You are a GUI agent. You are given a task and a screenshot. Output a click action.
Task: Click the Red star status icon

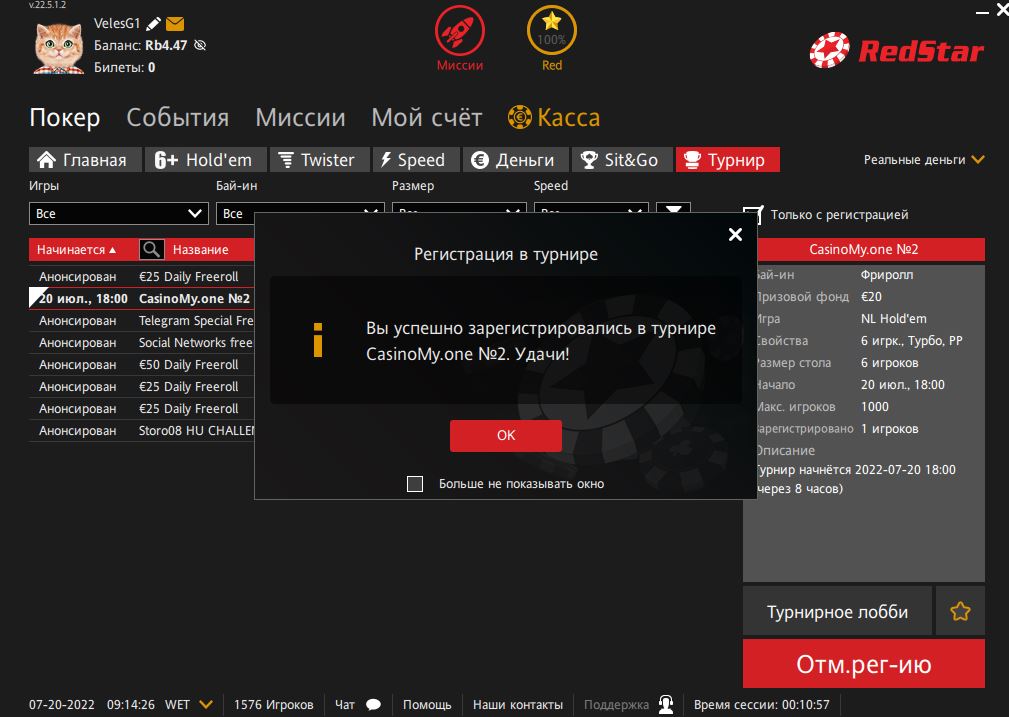(552, 33)
